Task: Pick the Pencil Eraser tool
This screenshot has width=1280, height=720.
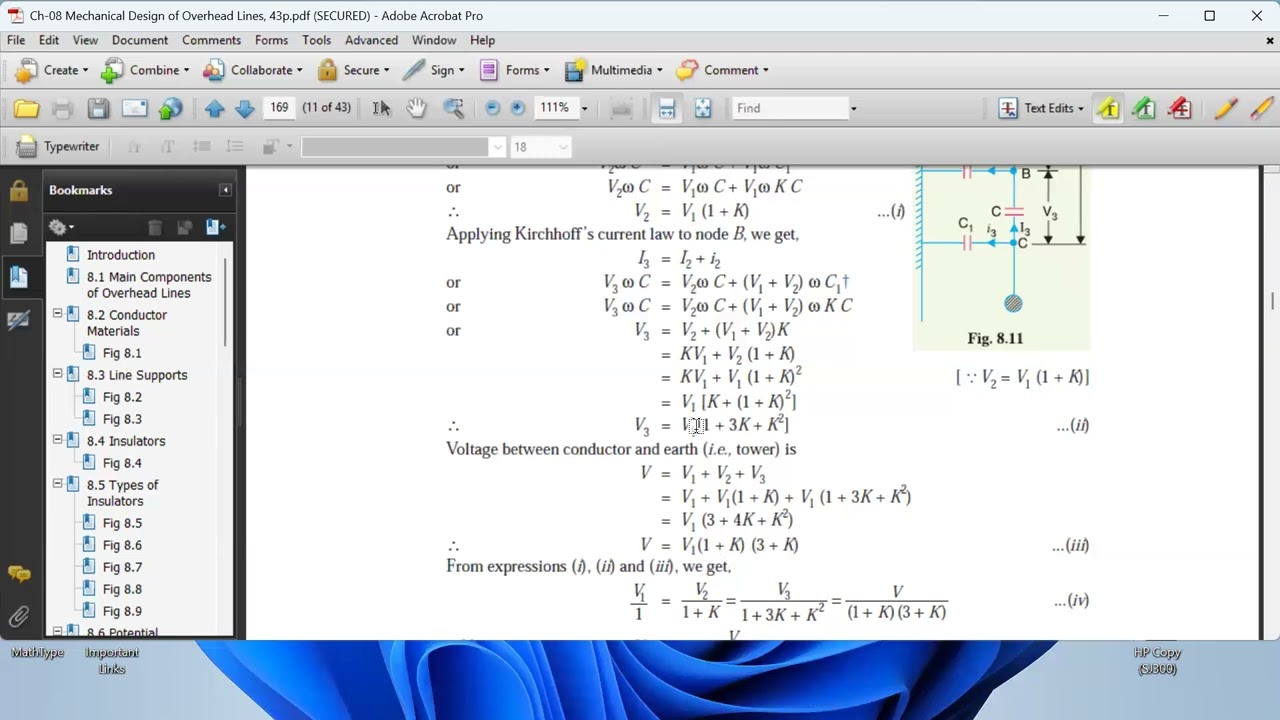Action: tap(1261, 108)
